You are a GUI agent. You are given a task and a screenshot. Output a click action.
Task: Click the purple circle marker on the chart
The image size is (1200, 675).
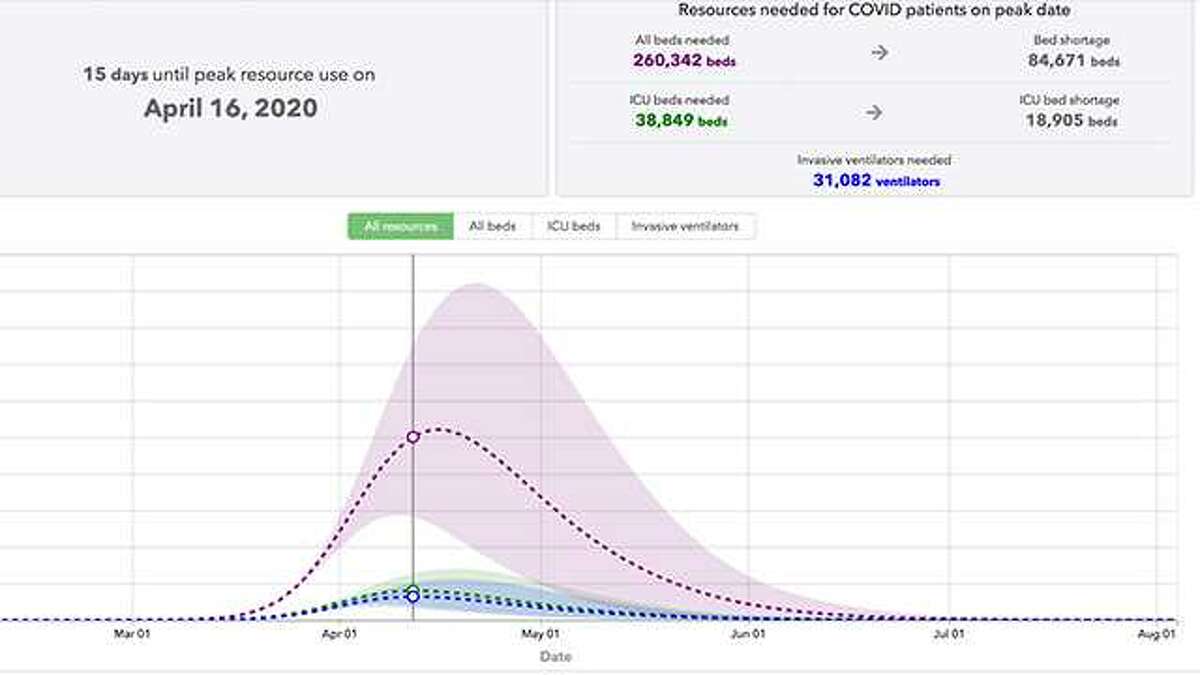tap(412, 437)
